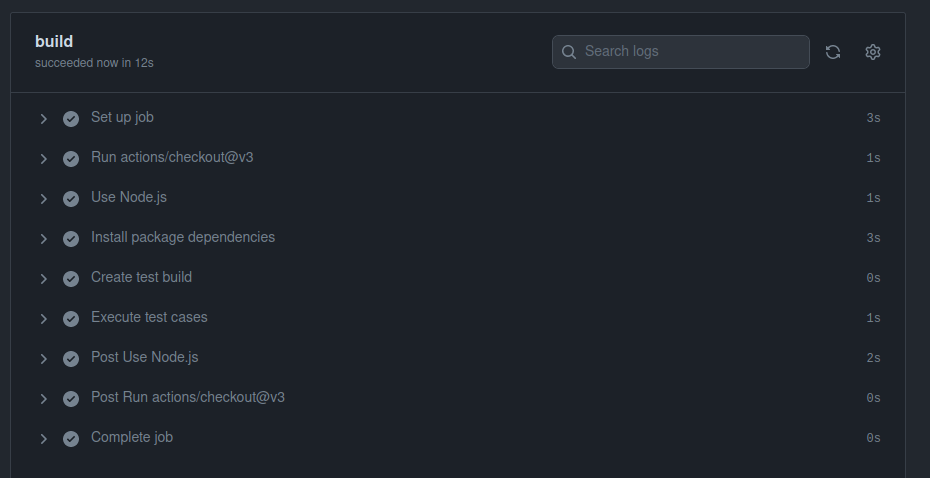Expand the Run actions/checkout@v3 chevron
This screenshot has height=478, width=930.
[x=44, y=158]
